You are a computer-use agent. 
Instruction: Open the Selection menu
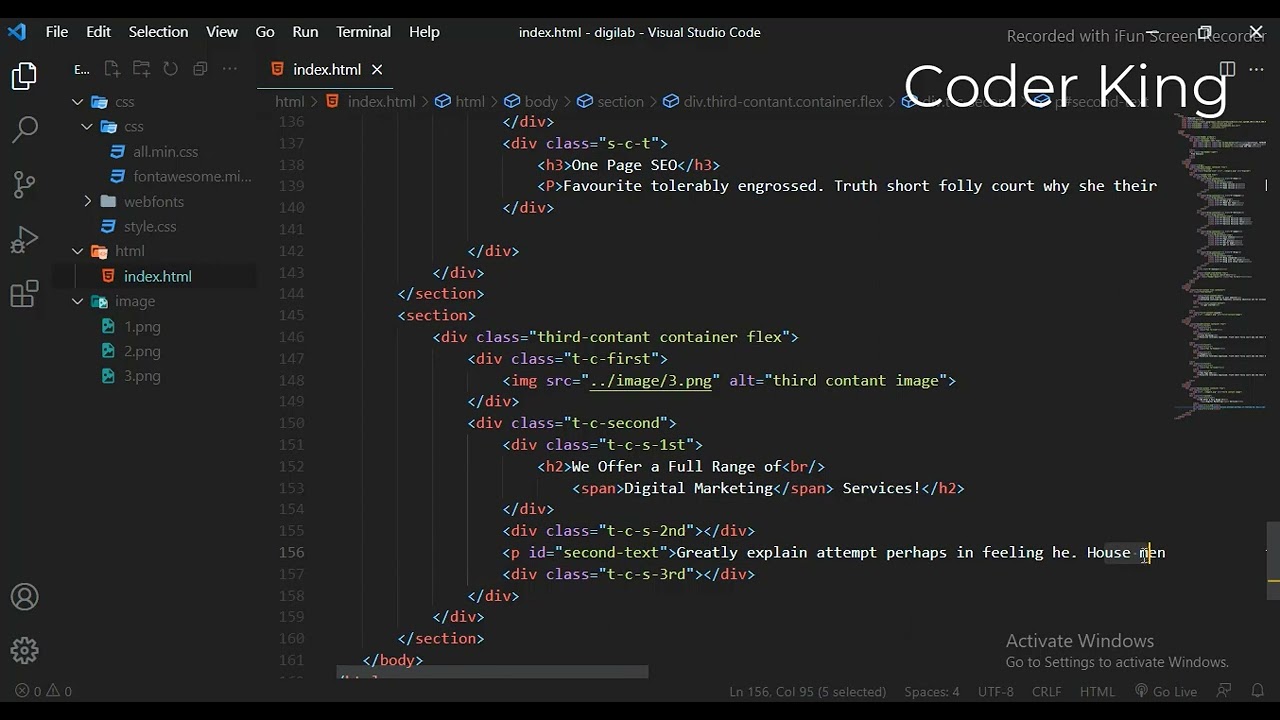point(158,32)
